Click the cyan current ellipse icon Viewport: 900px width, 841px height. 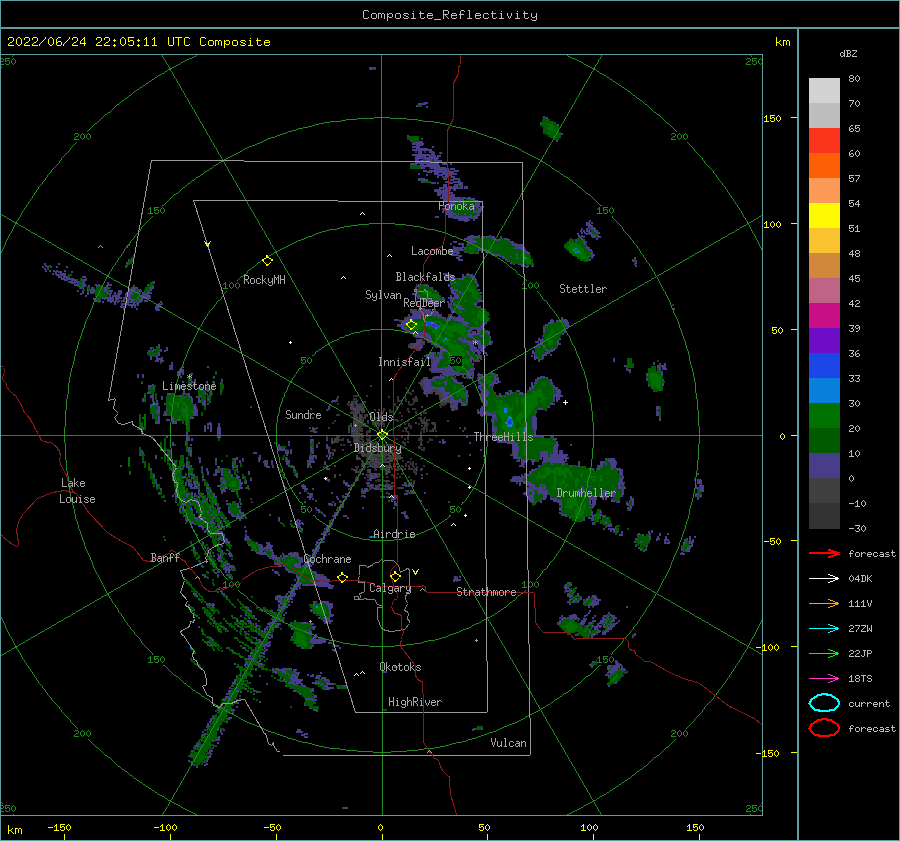click(x=824, y=703)
